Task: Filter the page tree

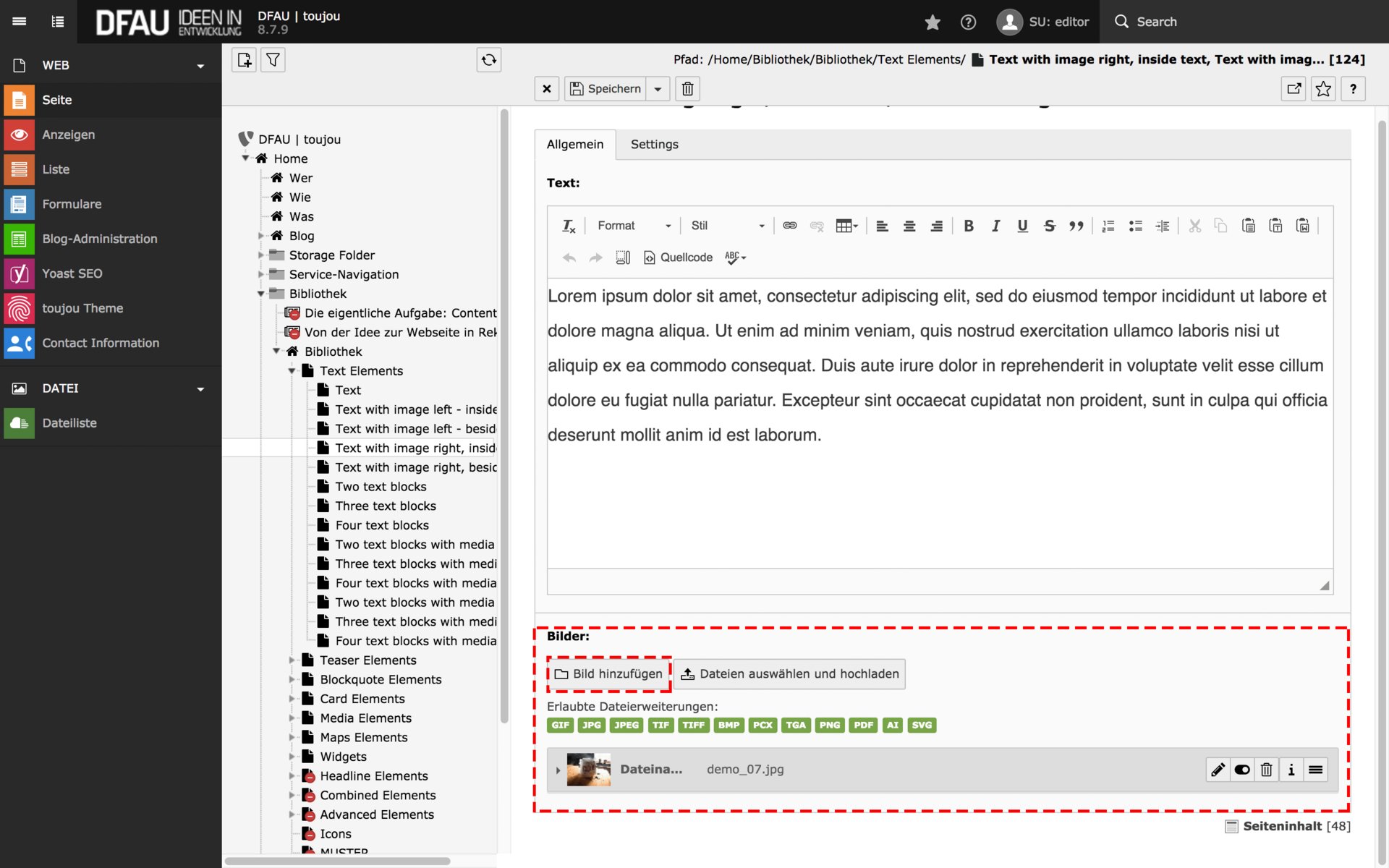Action: 273,60
